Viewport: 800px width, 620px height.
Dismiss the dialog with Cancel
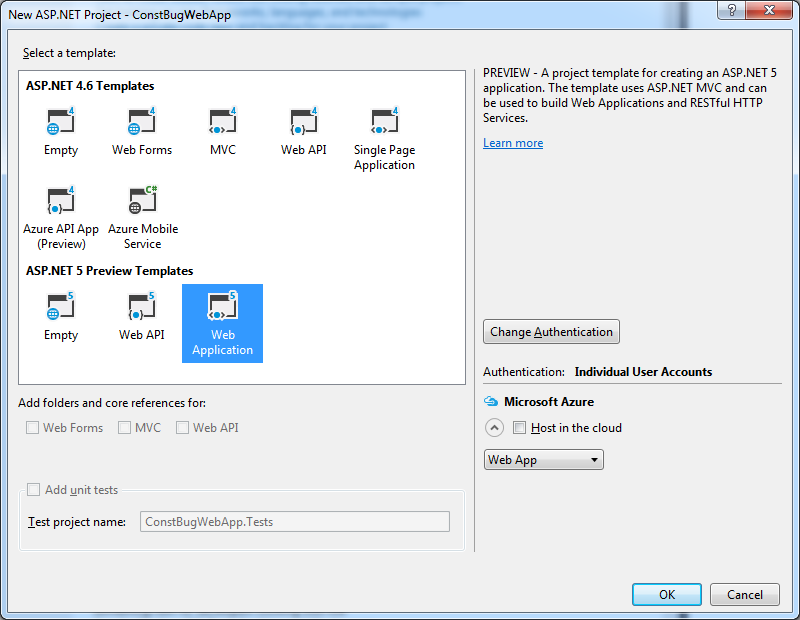744,594
